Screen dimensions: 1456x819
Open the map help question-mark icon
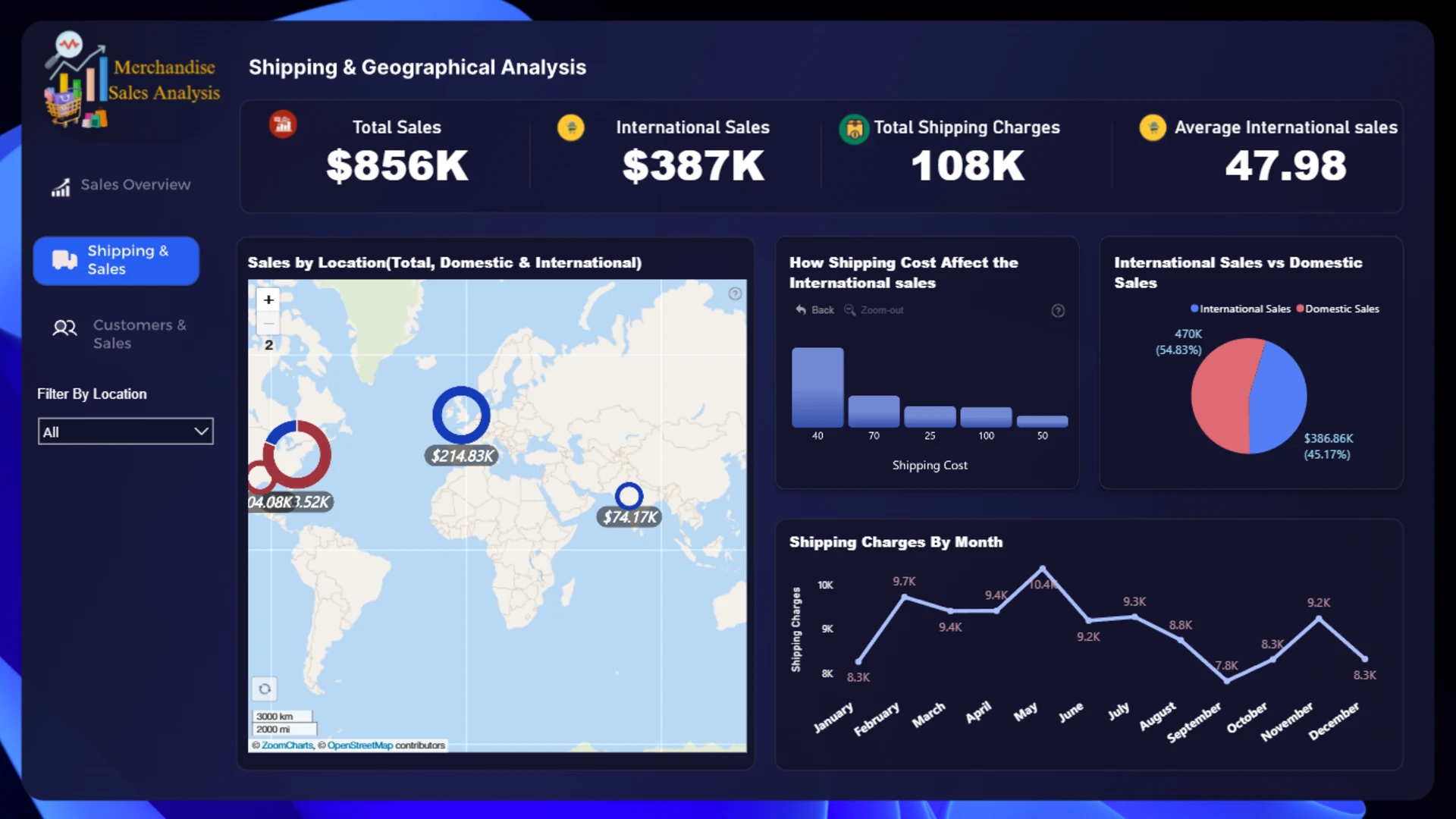tap(735, 293)
